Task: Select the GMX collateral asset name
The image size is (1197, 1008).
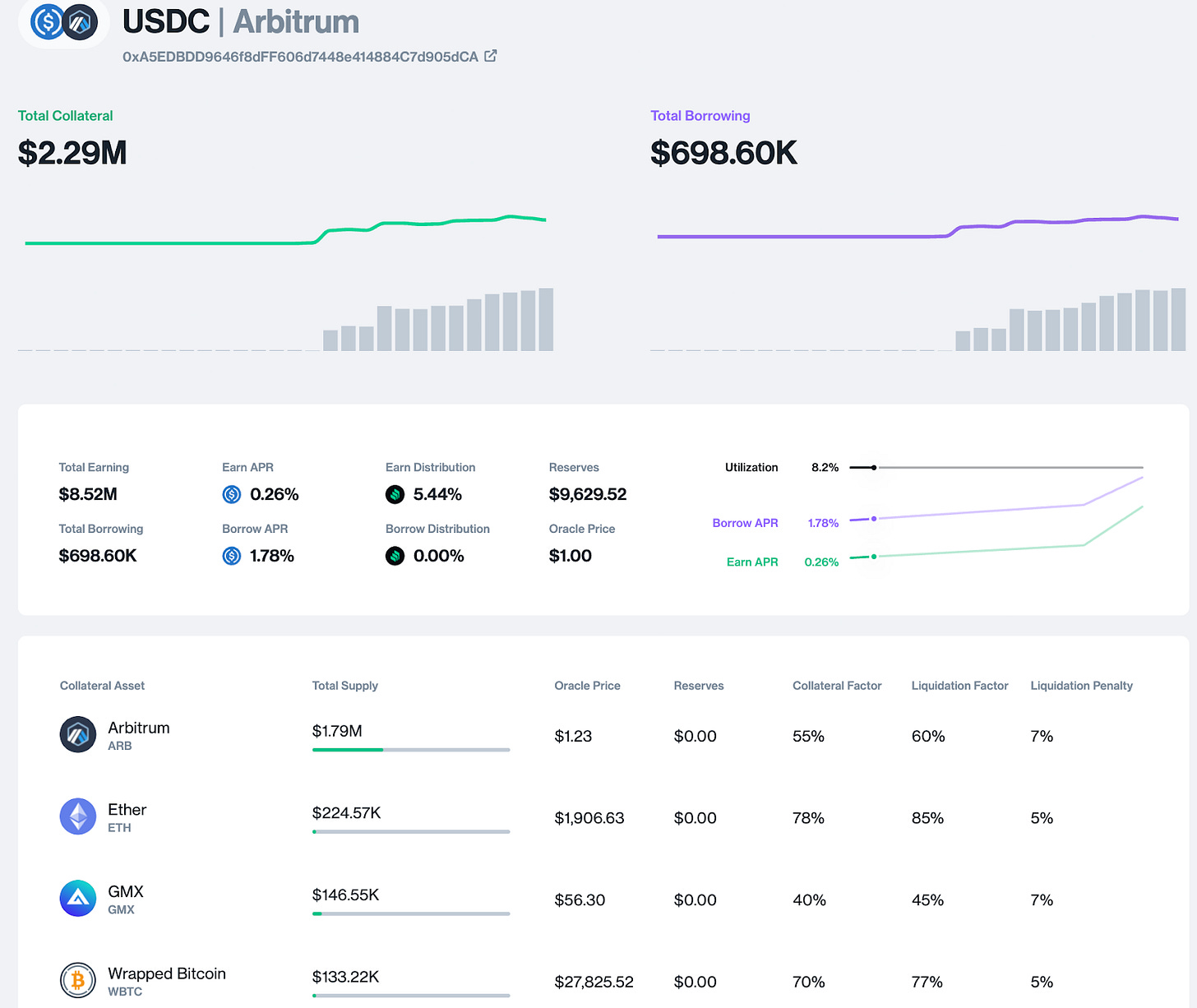Action: [x=126, y=891]
